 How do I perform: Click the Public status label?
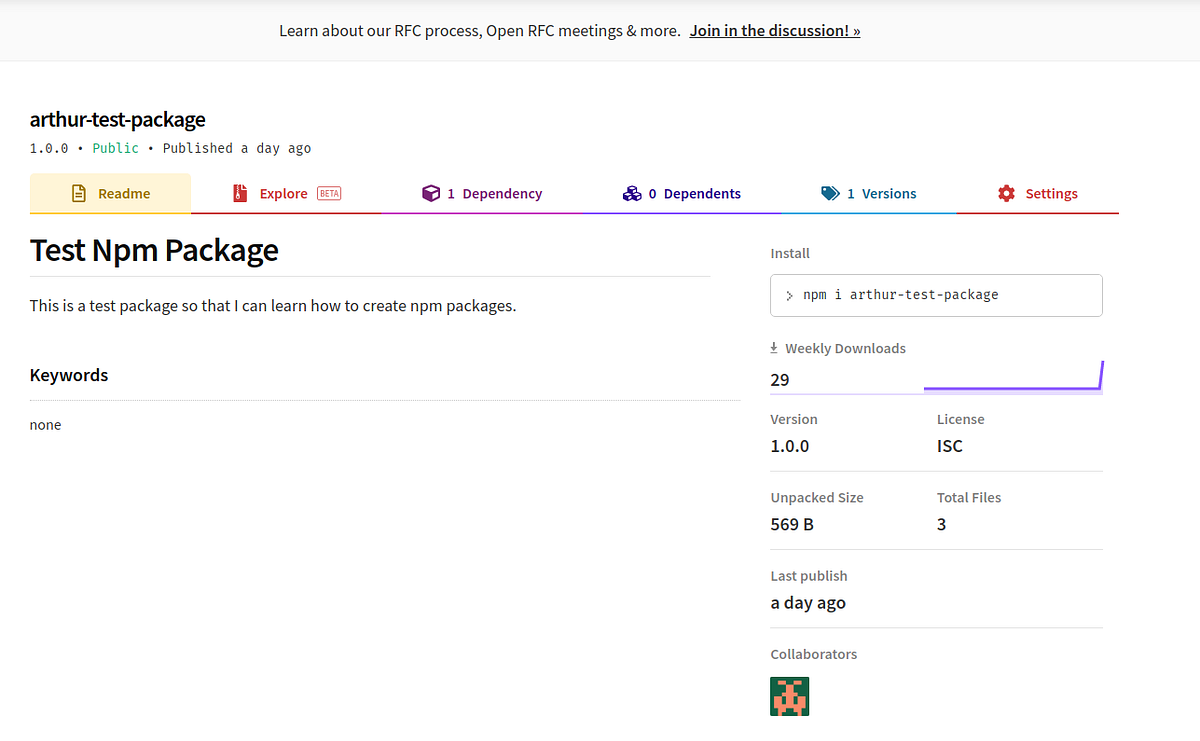tap(116, 149)
